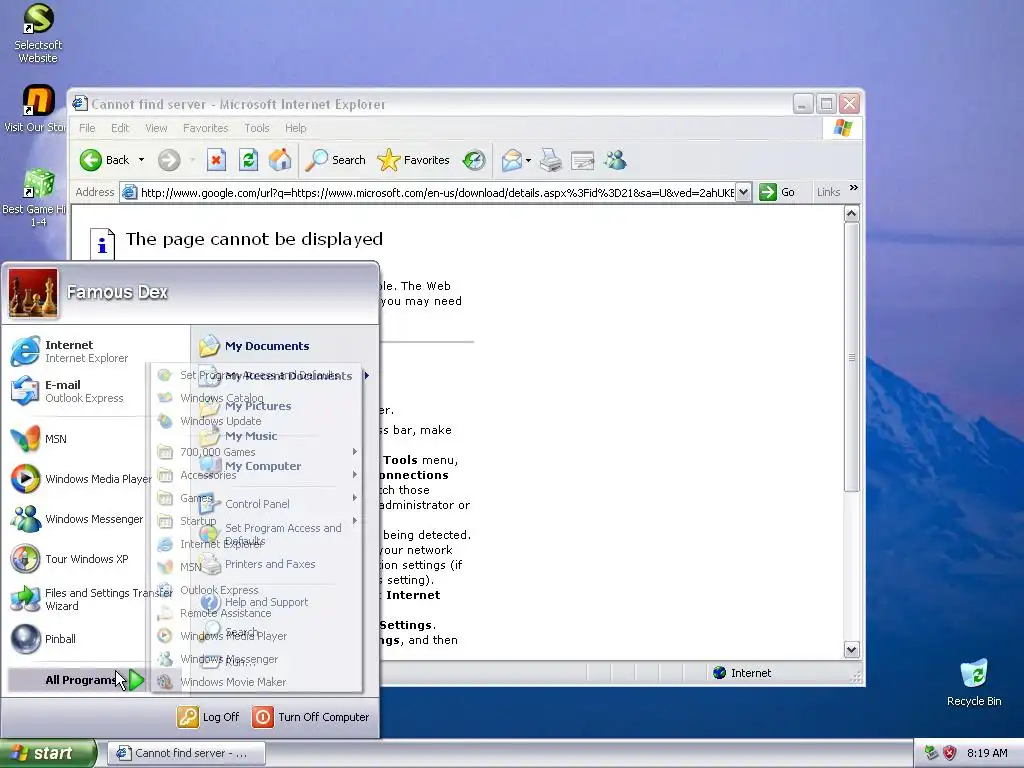Open the Mail button dropdown arrow
The width and height of the screenshot is (1024, 768).
[528, 160]
